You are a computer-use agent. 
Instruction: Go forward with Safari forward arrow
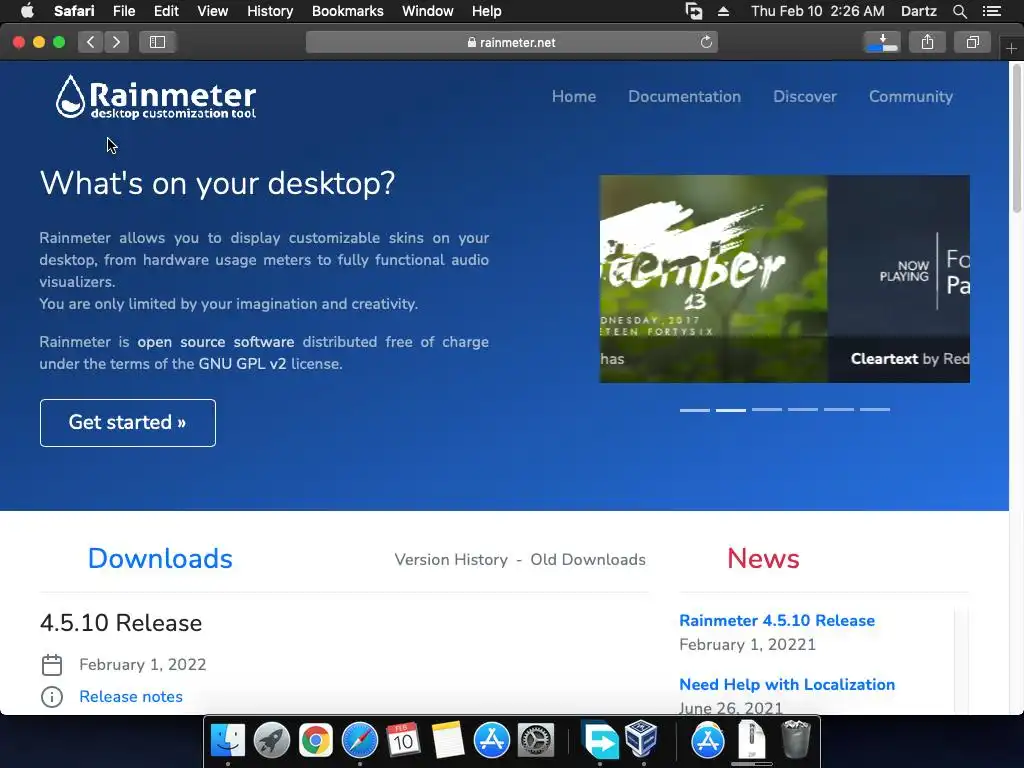[116, 42]
